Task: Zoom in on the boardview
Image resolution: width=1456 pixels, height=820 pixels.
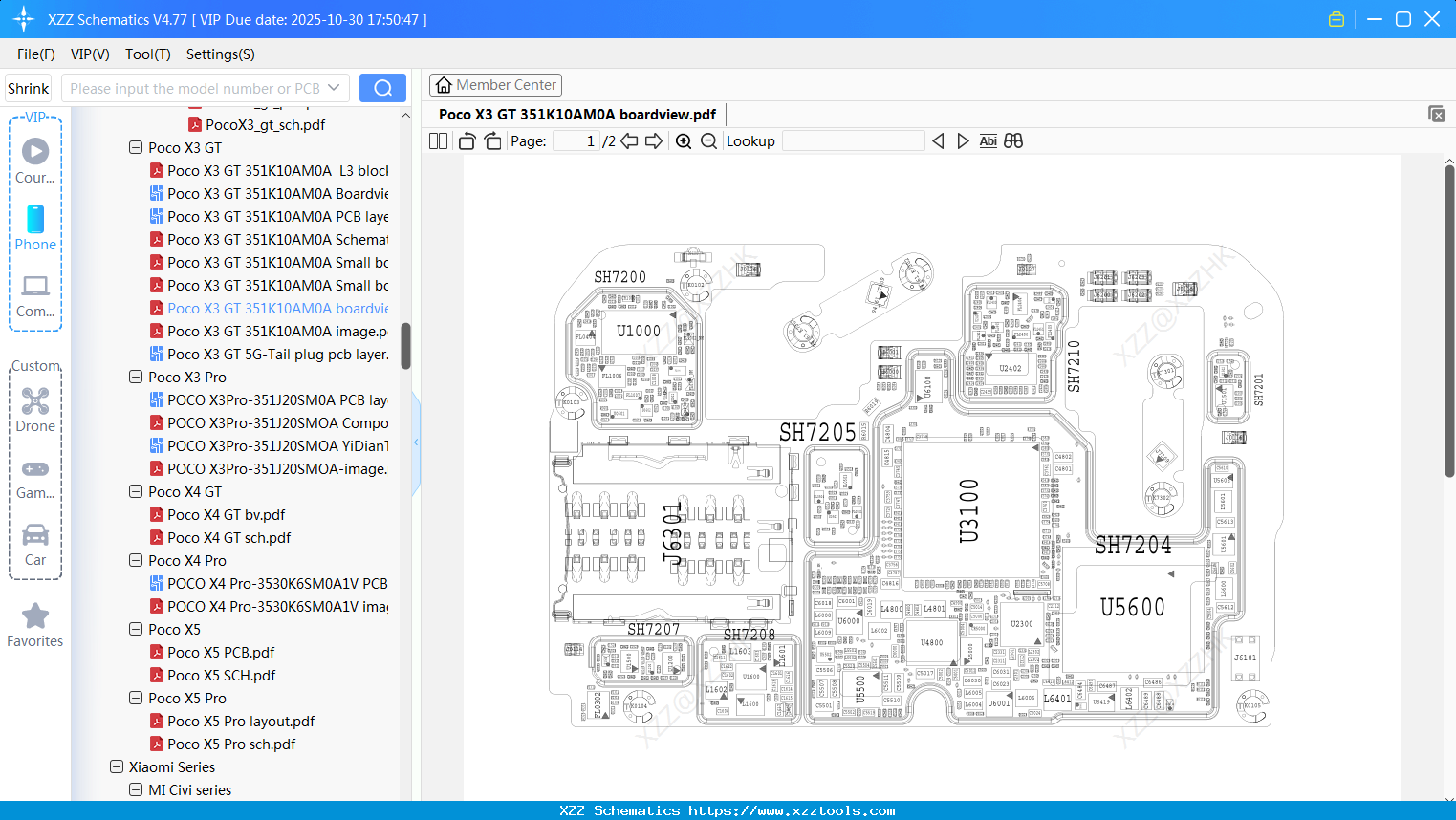Action: (684, 141)
